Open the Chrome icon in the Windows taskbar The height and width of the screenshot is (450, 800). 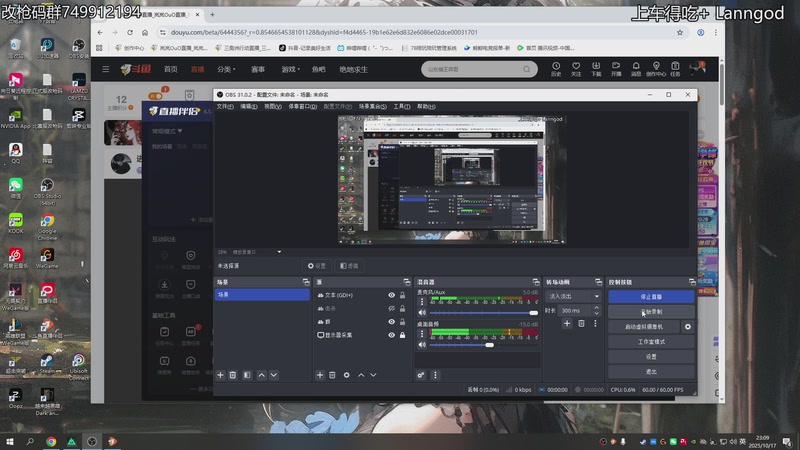tap(51, 441)
